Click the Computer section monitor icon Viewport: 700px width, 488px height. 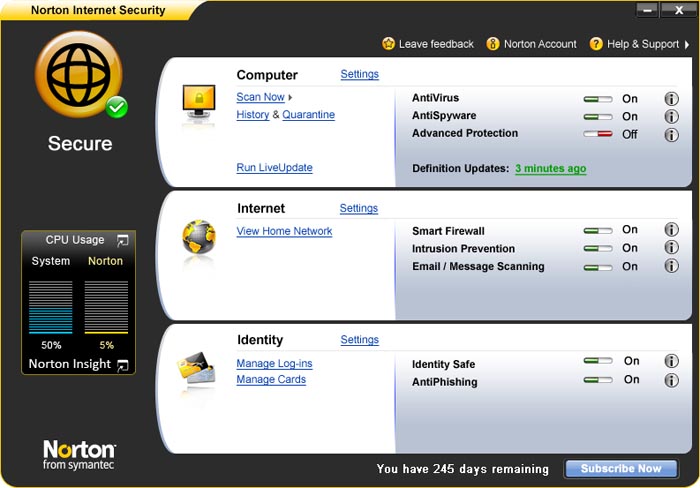[198, 102]
